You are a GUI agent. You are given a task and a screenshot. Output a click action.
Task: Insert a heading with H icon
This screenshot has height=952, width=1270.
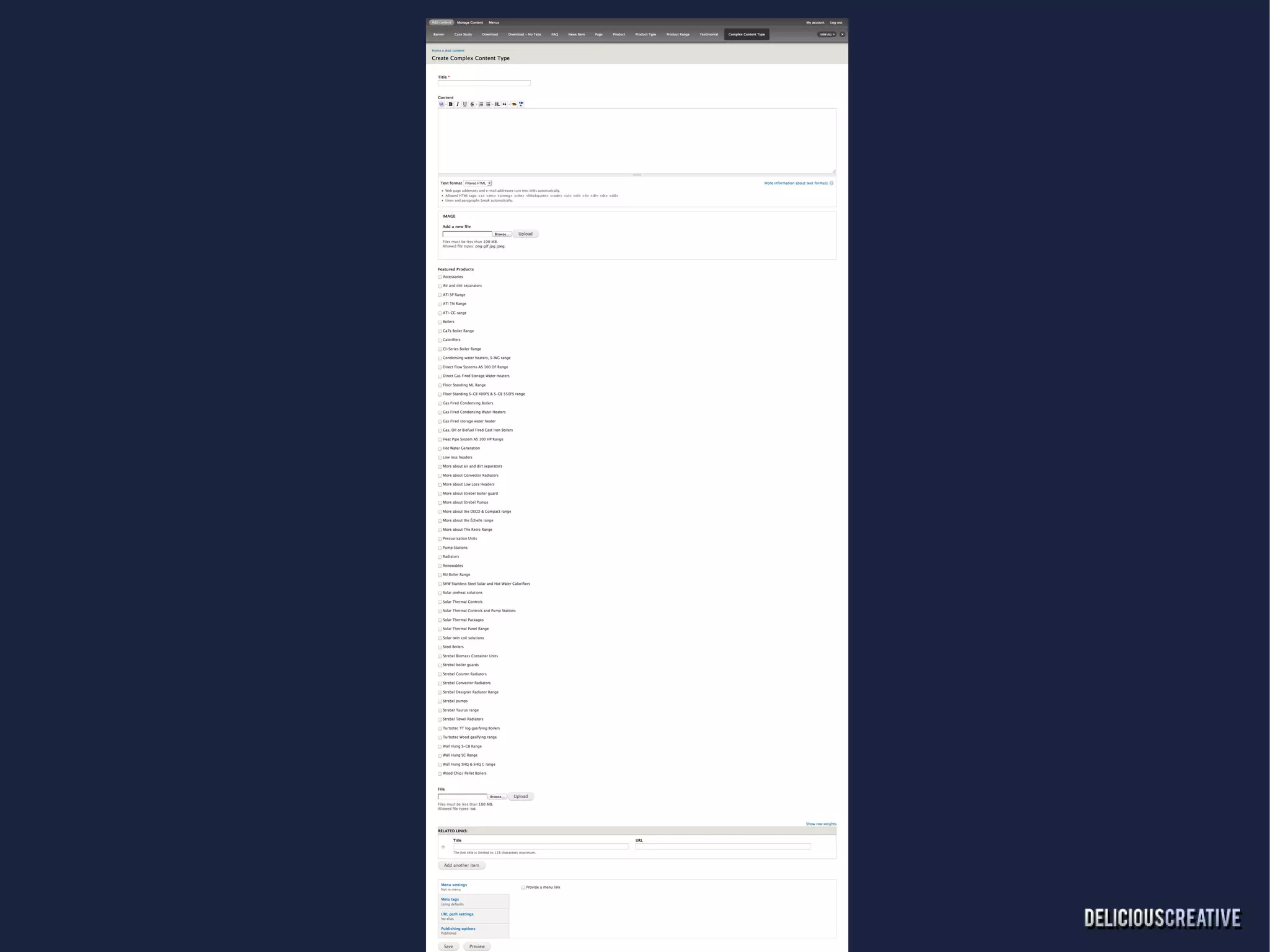[497, 104]
